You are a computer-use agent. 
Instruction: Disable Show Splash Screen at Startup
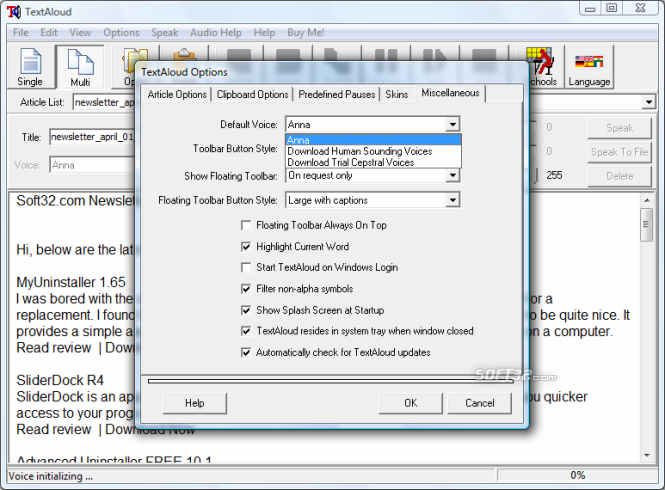tap(246, 310)
